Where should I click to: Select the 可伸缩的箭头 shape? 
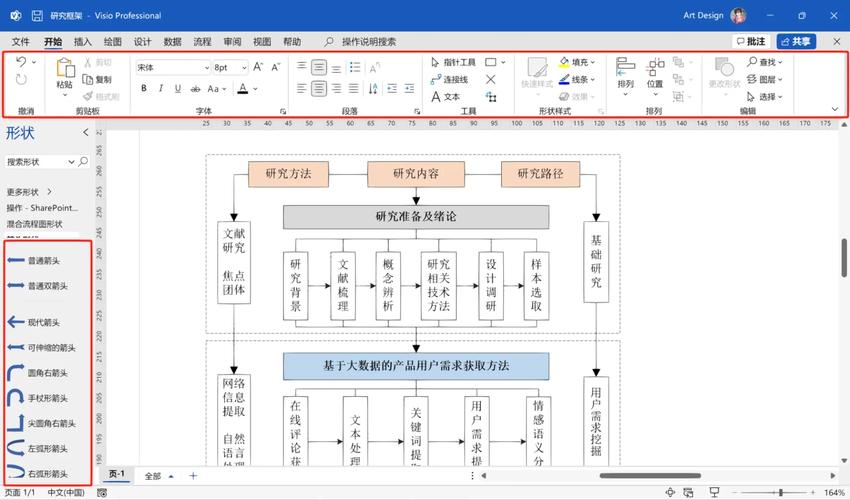pos(41,348)
